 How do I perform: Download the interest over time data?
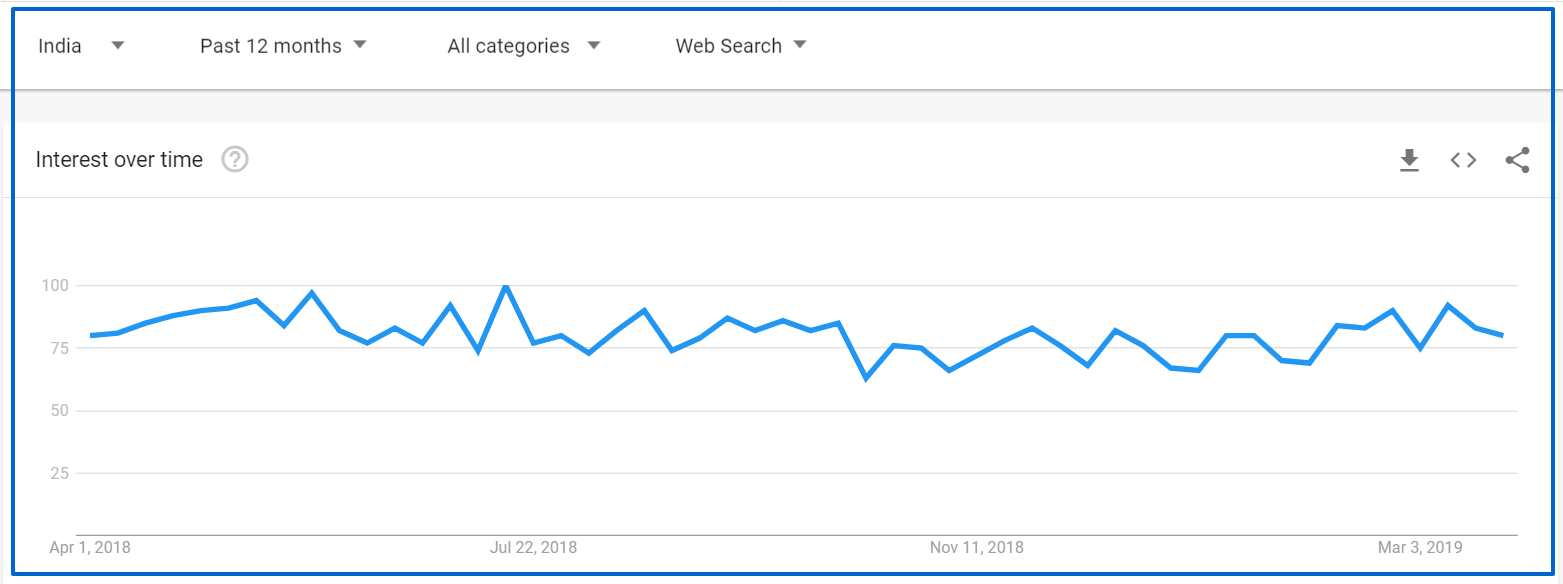pyautogui.click(x=1409, y=160)
